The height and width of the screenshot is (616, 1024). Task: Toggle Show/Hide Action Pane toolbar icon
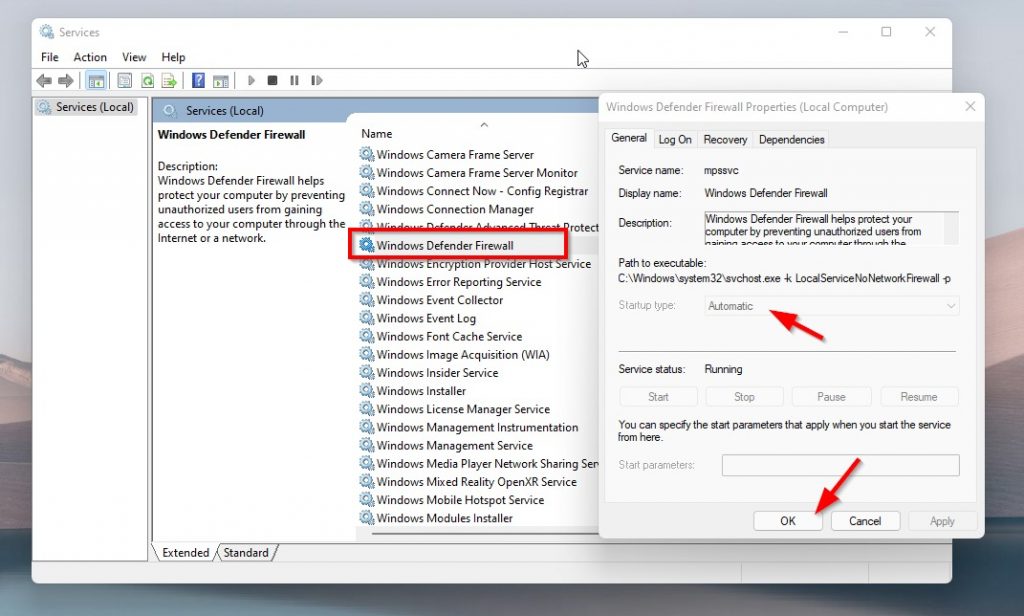tap(221, 81)
